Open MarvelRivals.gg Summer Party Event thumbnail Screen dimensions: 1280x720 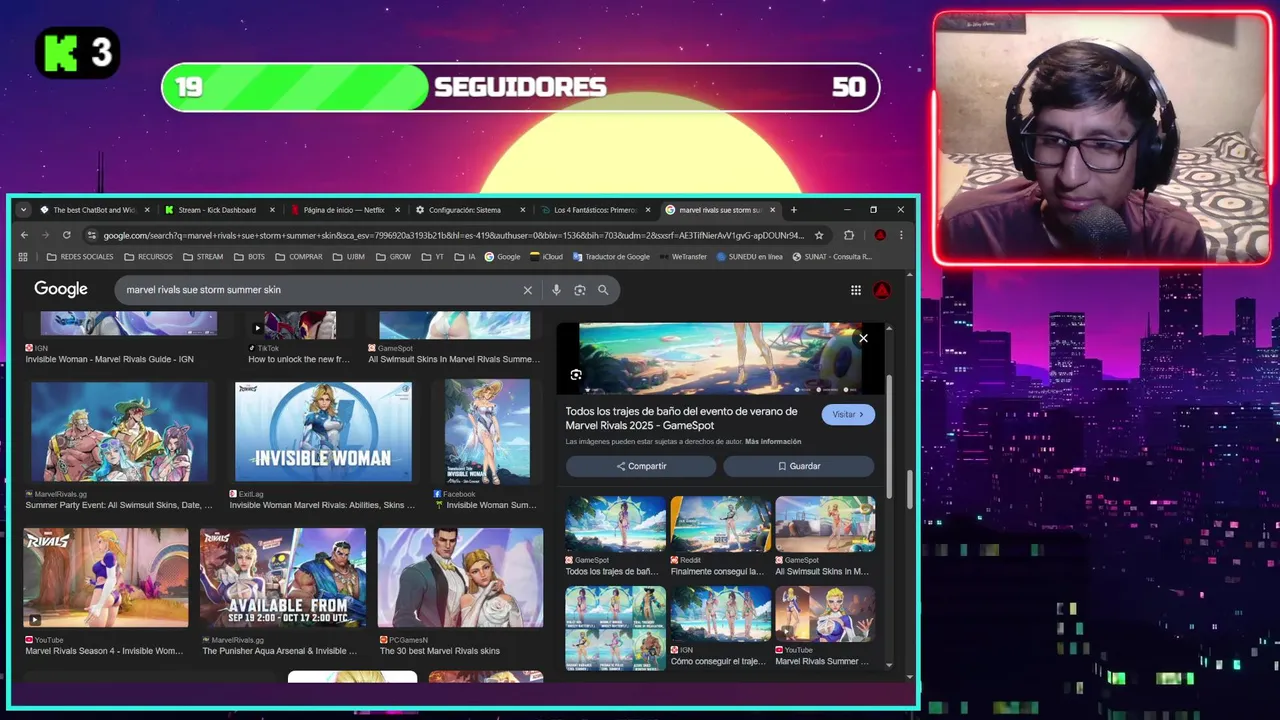click(120, 431)
